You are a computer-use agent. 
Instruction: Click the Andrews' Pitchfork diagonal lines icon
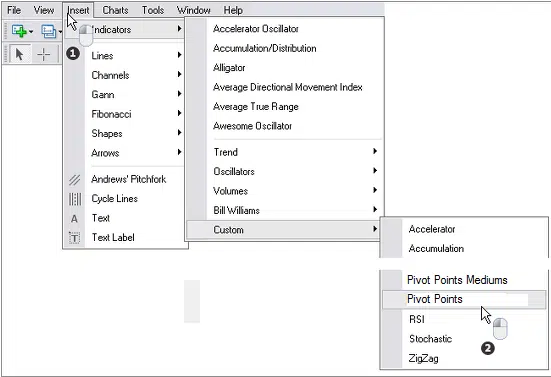(x=74, y=180)
